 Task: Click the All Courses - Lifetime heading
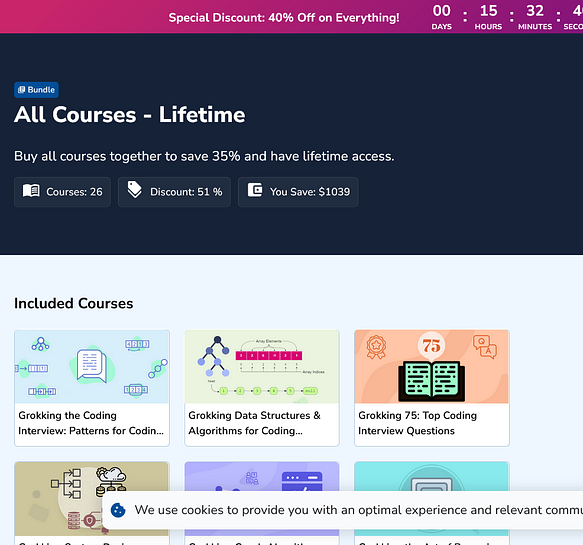coord(129,115)
